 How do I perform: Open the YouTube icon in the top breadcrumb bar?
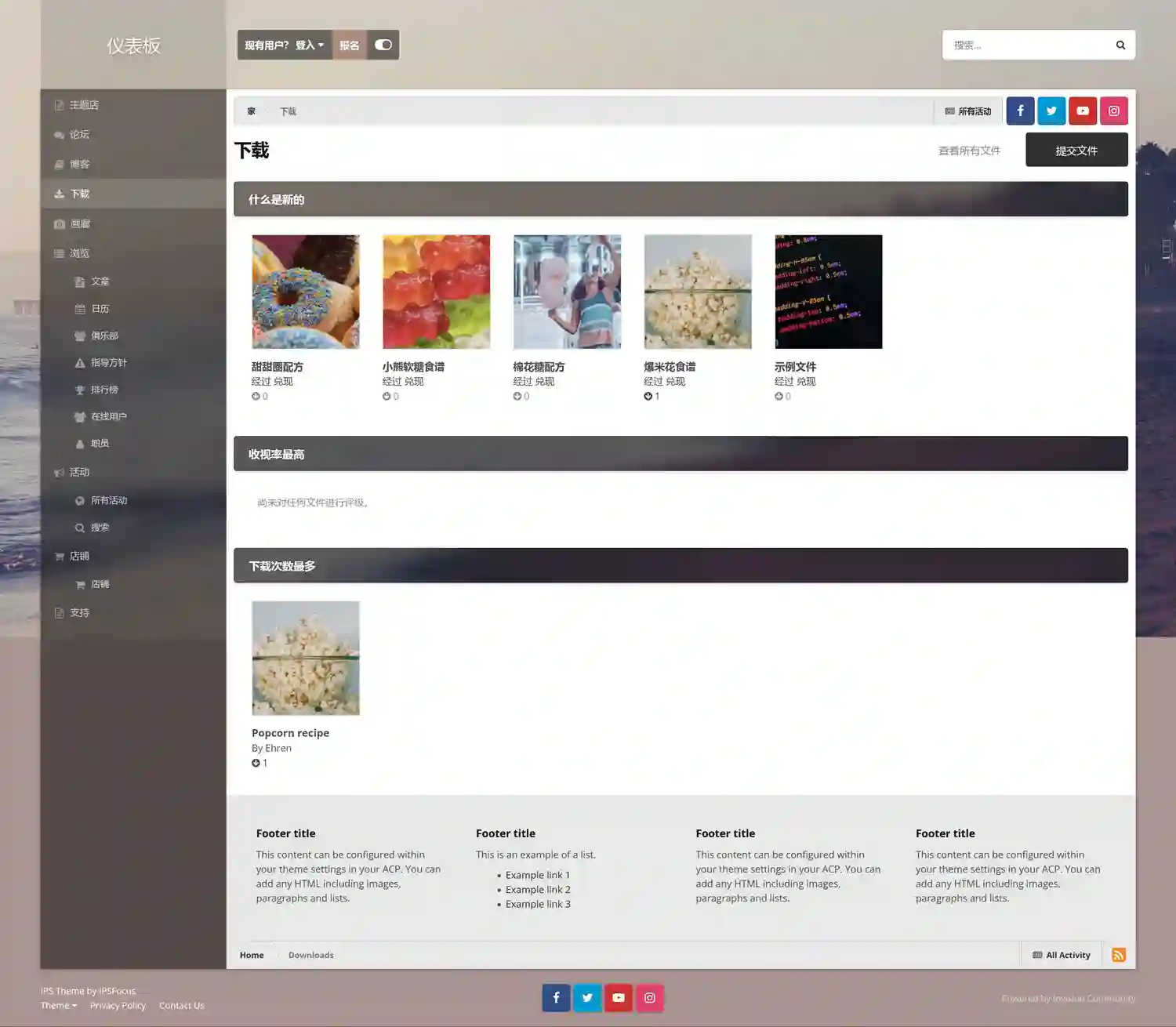point(1083,111)
